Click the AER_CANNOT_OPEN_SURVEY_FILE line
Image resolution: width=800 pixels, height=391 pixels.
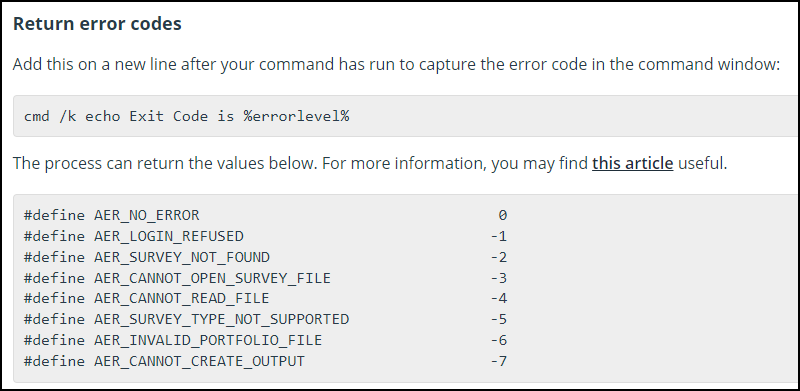265,278
